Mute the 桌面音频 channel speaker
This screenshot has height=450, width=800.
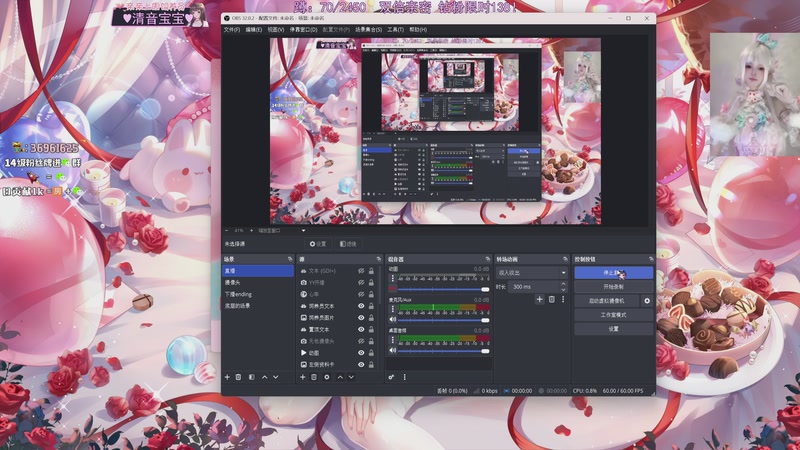[392, 351]
